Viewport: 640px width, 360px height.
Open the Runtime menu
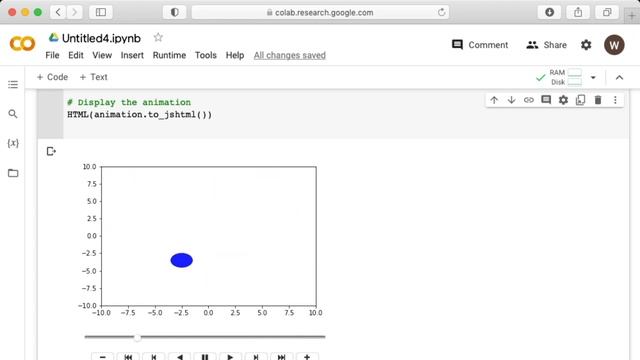pyautogui.click(x=169, y=55)
